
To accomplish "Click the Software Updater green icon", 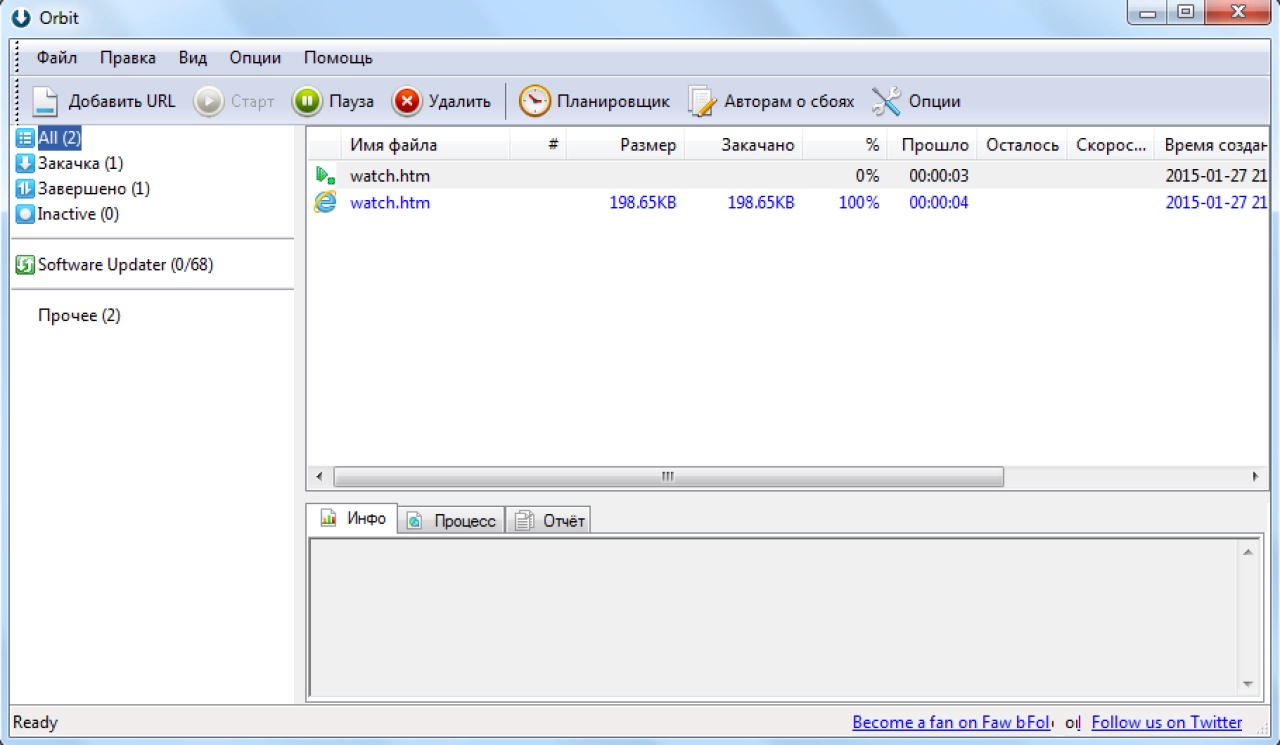I will coord(25,265).
